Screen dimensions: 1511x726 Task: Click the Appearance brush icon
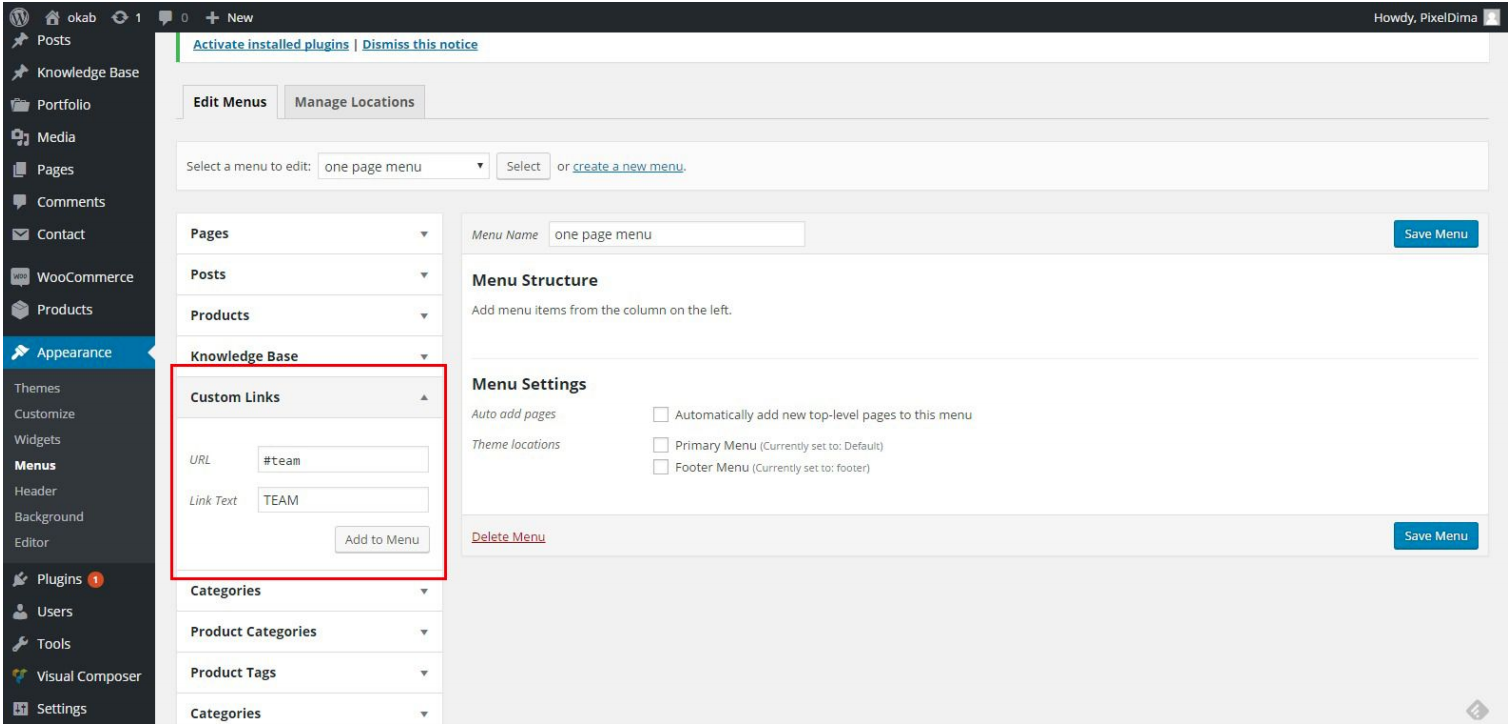click(22, 352)
